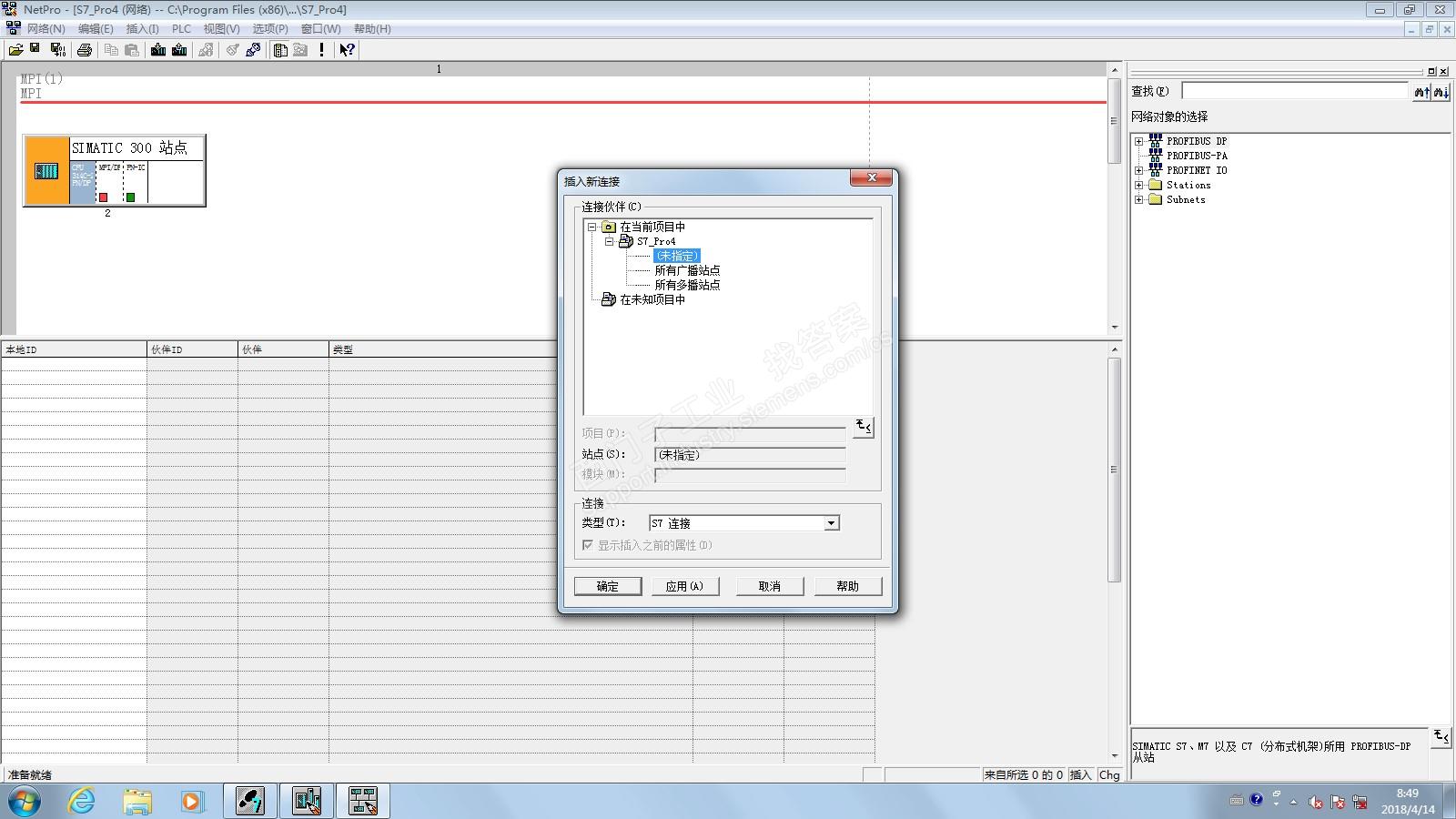Click the Save and Compile toolbar icon
1456x819 pixels.
[x=57, y=50]
